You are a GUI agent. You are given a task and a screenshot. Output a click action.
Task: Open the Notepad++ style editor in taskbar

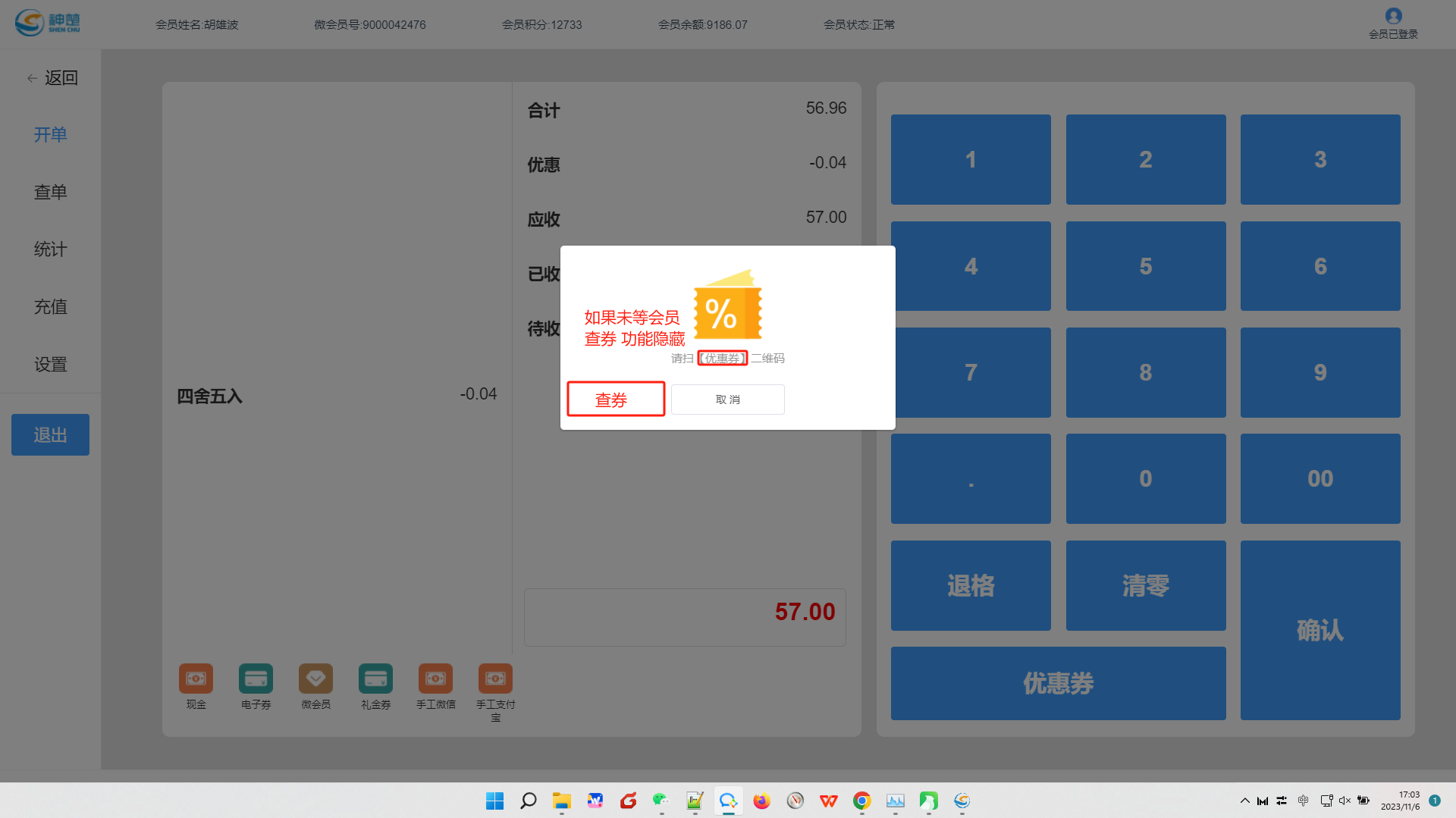pos(695,801)
